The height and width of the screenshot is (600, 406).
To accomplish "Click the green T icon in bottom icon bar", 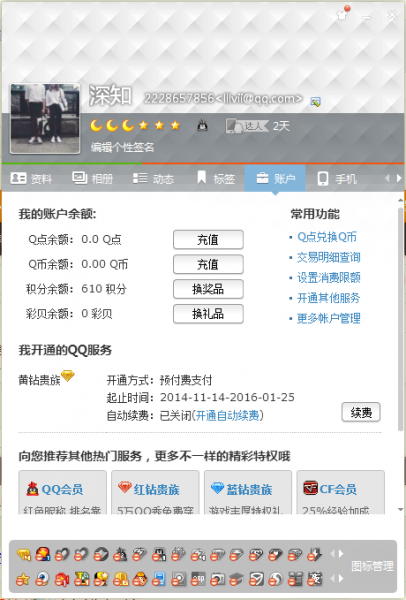I will tap(81, 579).
